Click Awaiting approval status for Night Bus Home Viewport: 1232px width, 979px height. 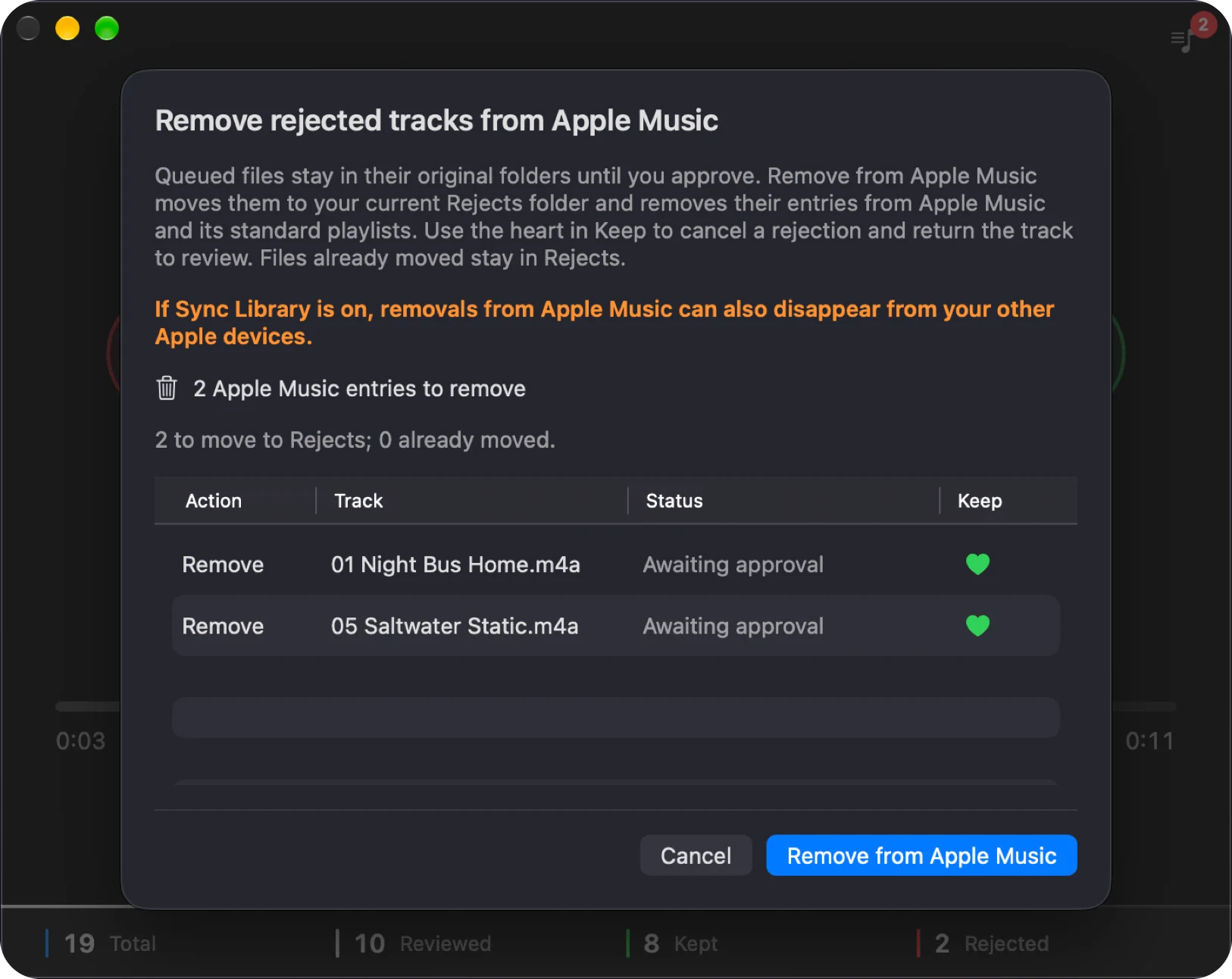pyautogui.click(x=733, y=565)
